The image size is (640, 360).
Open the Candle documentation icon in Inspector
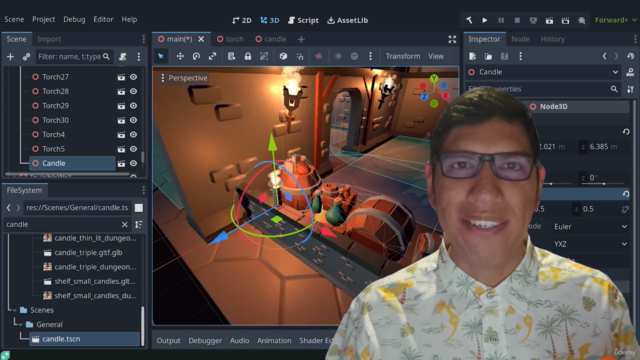[630, 72]
